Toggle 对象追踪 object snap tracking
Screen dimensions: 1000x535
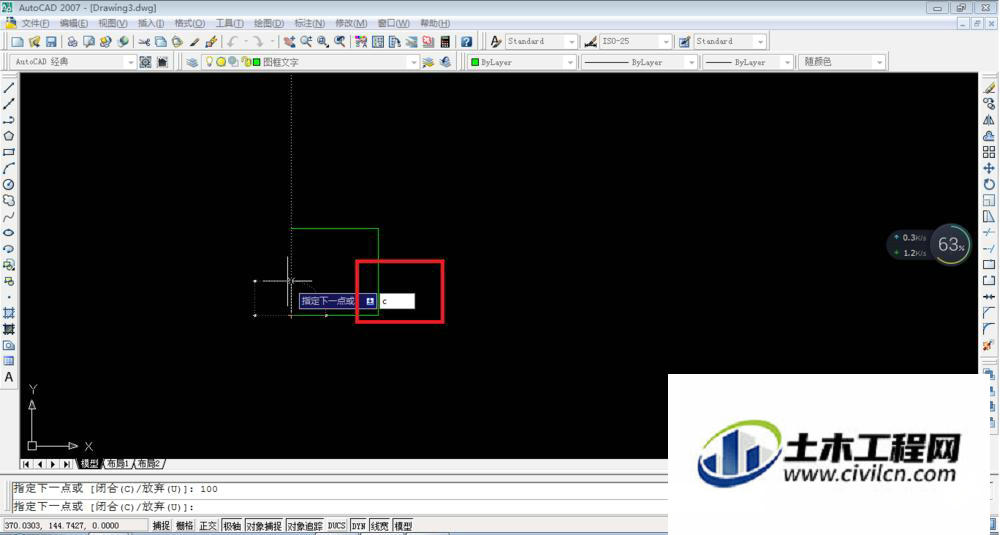(305, 526)
